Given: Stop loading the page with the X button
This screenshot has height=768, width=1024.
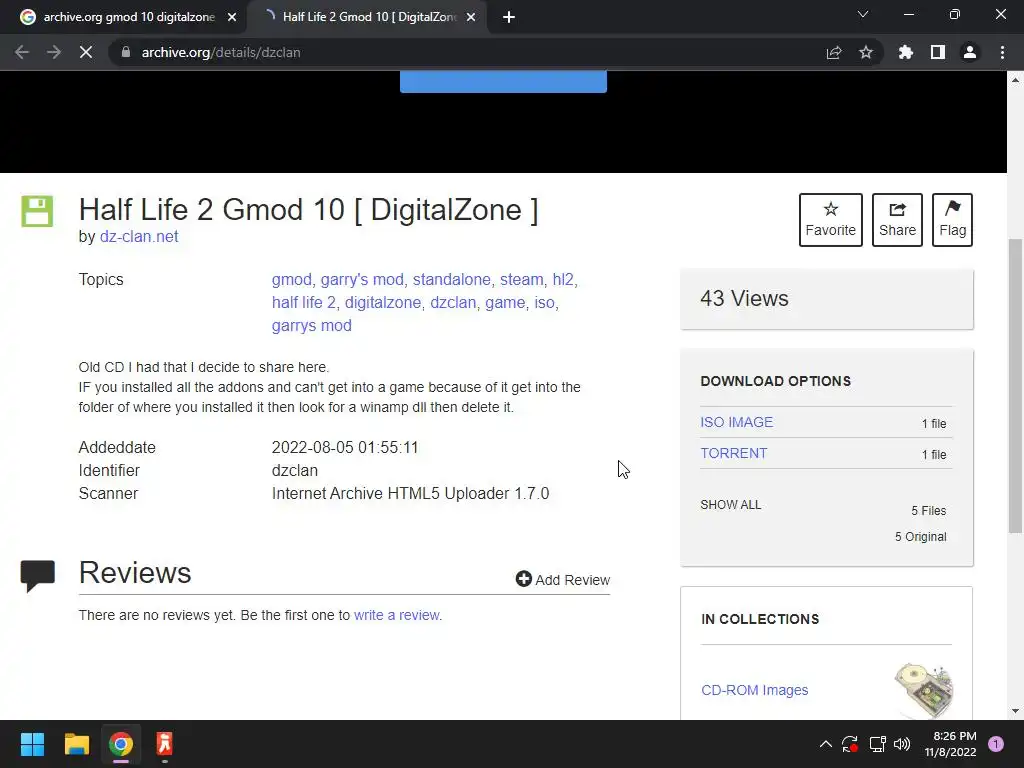Looking at the screenshot, I should point(86,52).
